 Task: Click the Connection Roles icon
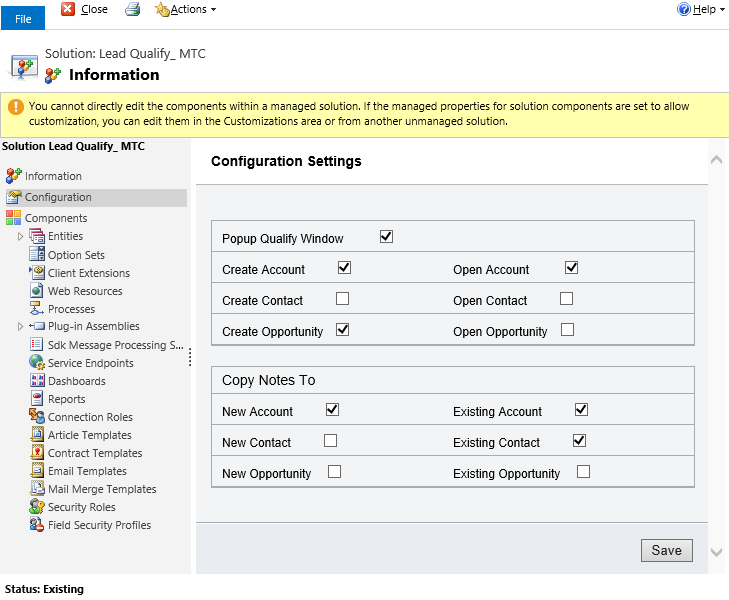(37, 417)
